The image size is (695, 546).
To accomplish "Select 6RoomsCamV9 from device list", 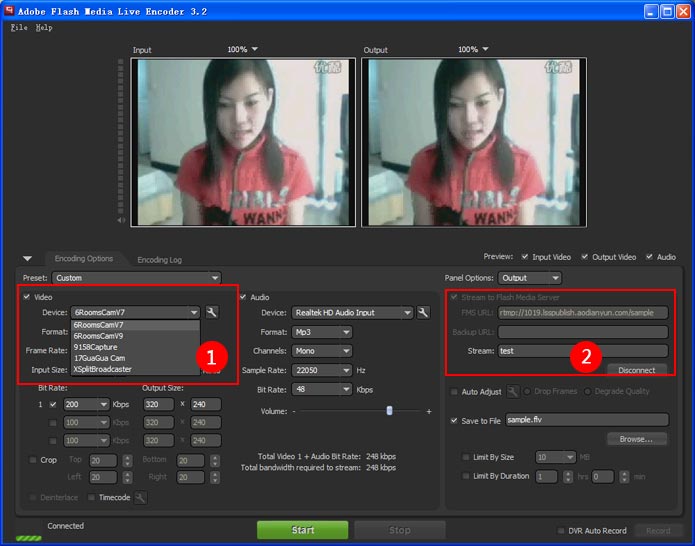I will point(135,336).
